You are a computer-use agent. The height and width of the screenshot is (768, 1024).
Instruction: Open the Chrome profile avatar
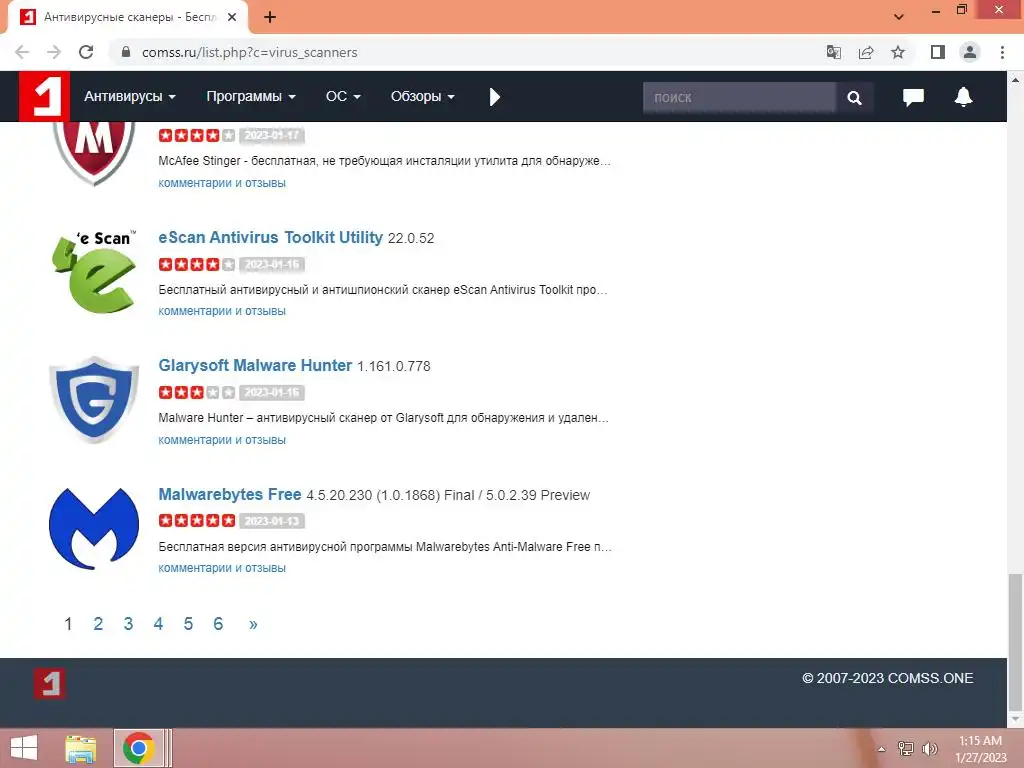pyautogui.click(x=970, y=52)
